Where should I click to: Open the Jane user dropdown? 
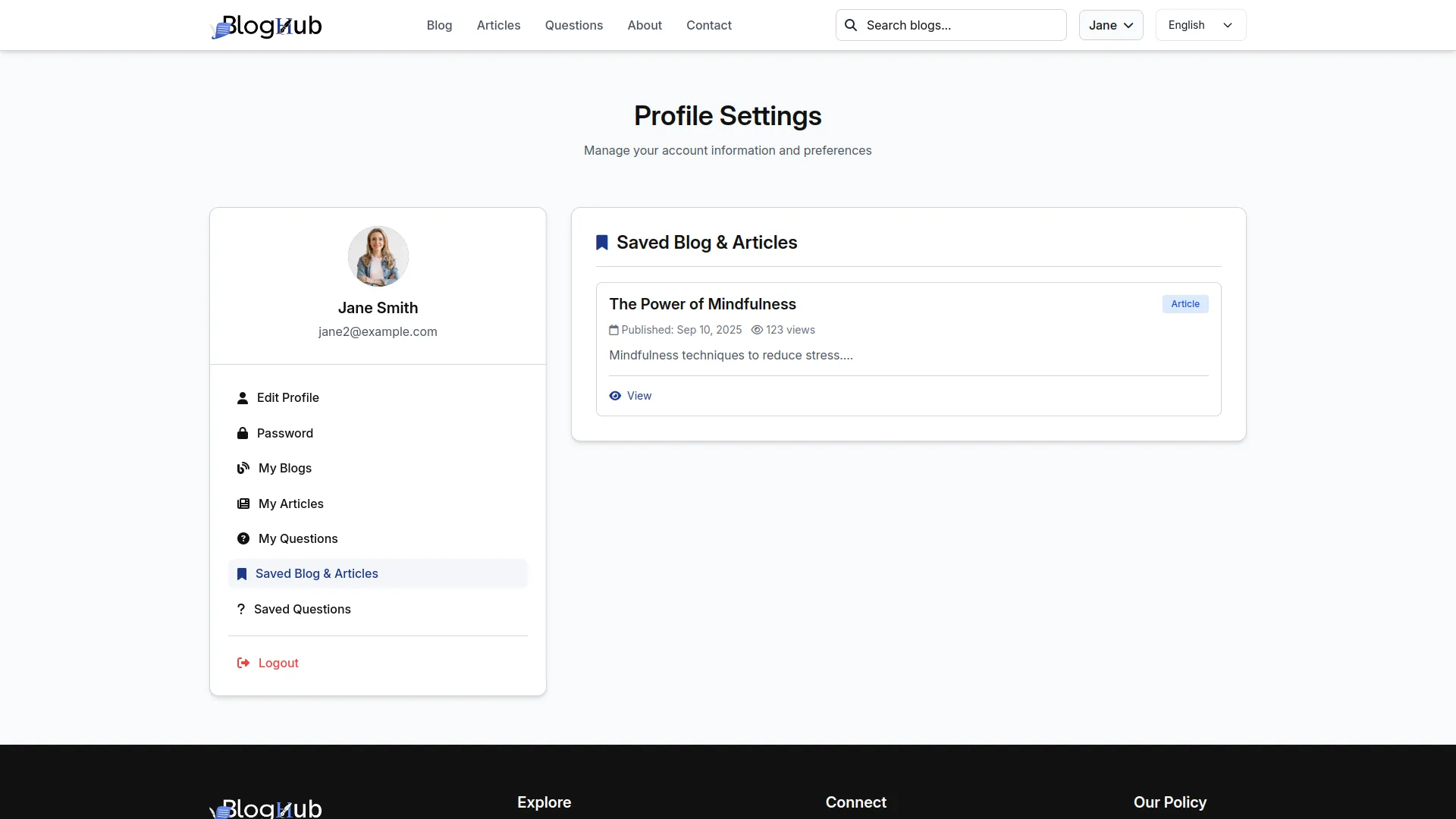point(1111,25)
